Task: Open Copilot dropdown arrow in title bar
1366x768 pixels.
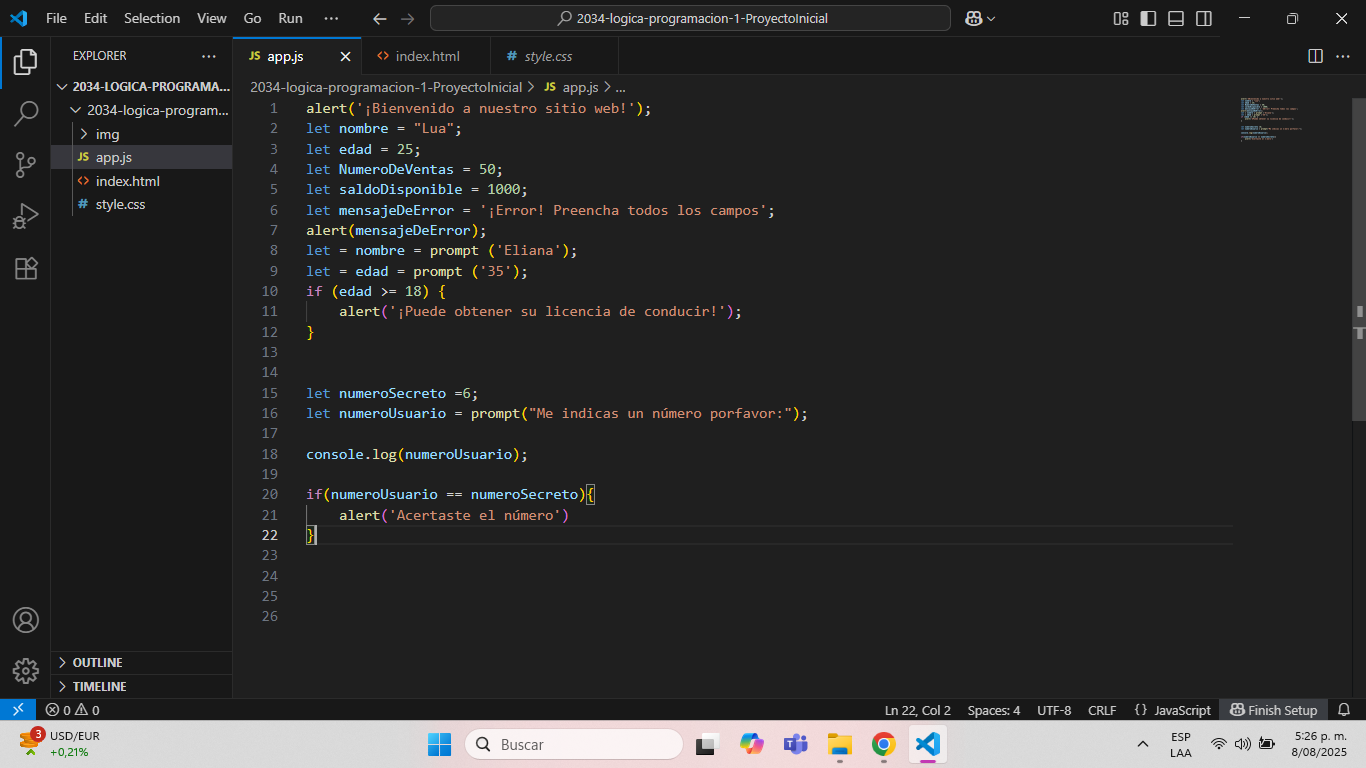Action: click(991, 18)
